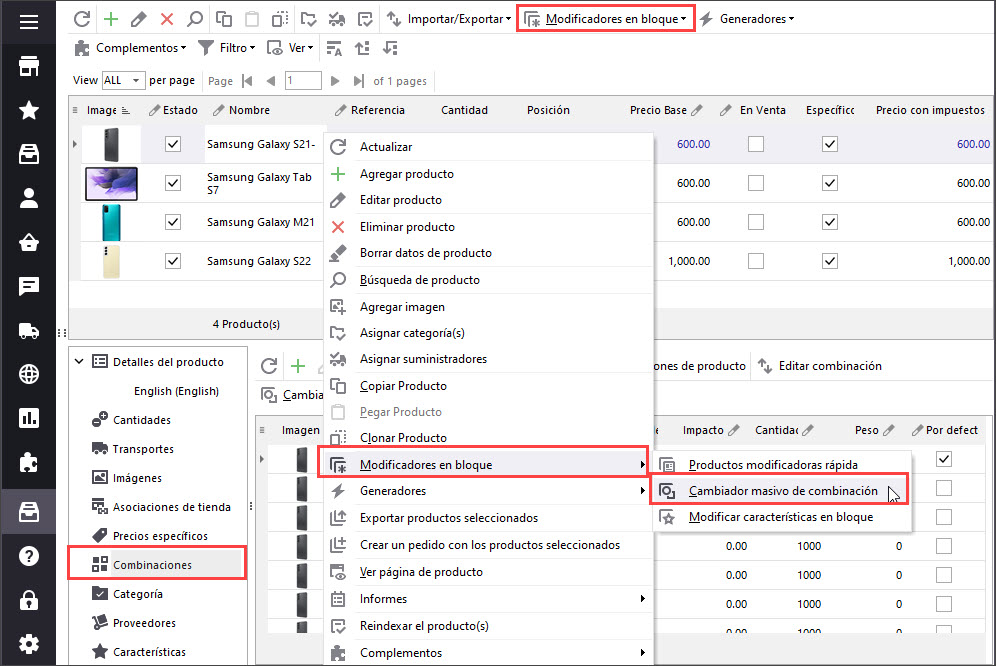This screenshot has height=666, width=996.
Task: Click the delivery truck sidebar icon
Action: pyautogui.click(x=29, y=330)
